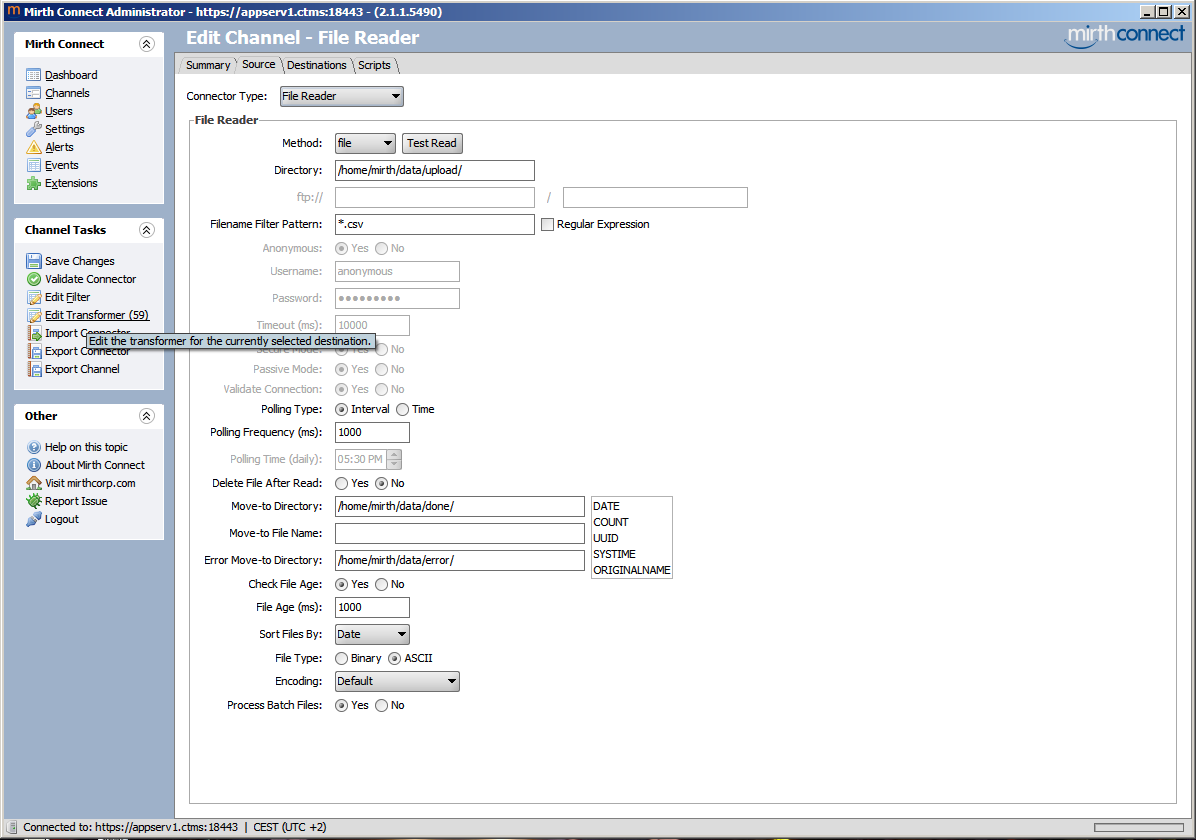Image resolution: width=1196 pixels, height=840 pixels.
Task: Click the Error Move-to Directory field
Action: (460, 561)
